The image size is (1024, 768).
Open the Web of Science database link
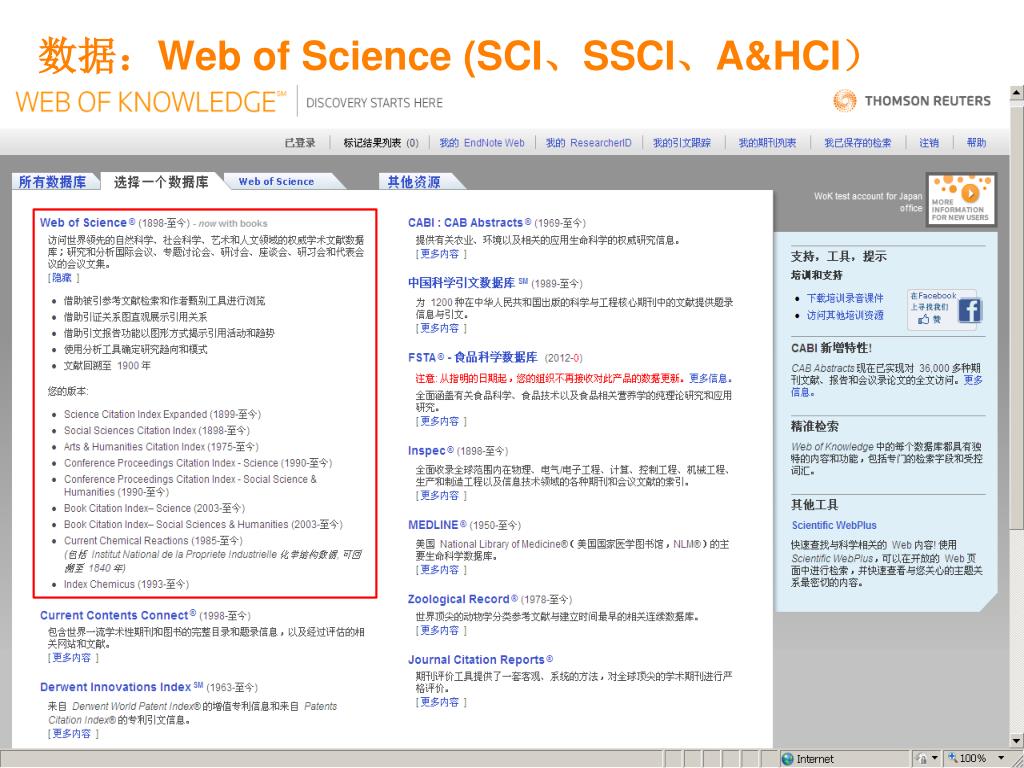tap(88, 223)
